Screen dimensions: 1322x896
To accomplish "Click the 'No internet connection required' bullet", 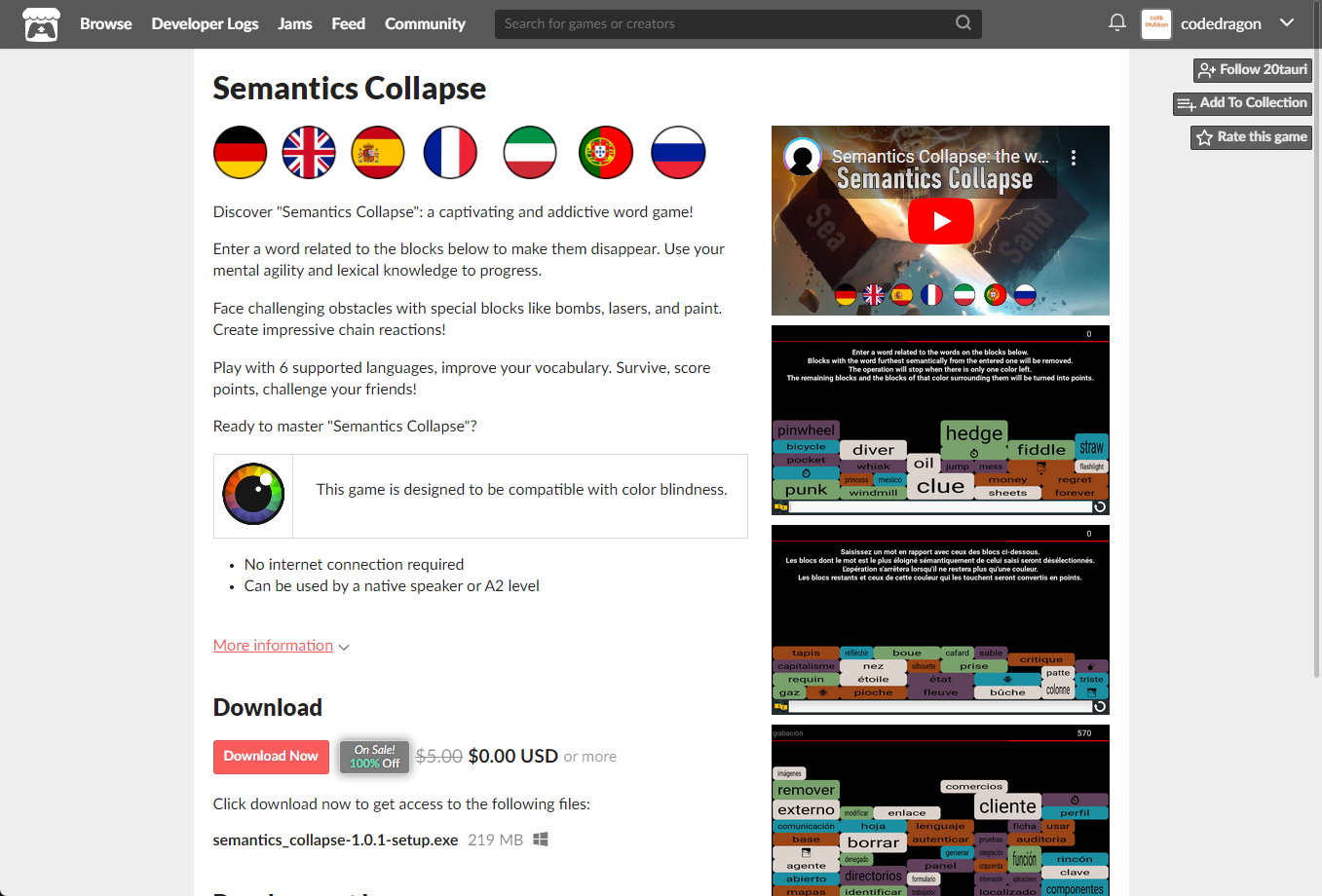I will (354, 565).
